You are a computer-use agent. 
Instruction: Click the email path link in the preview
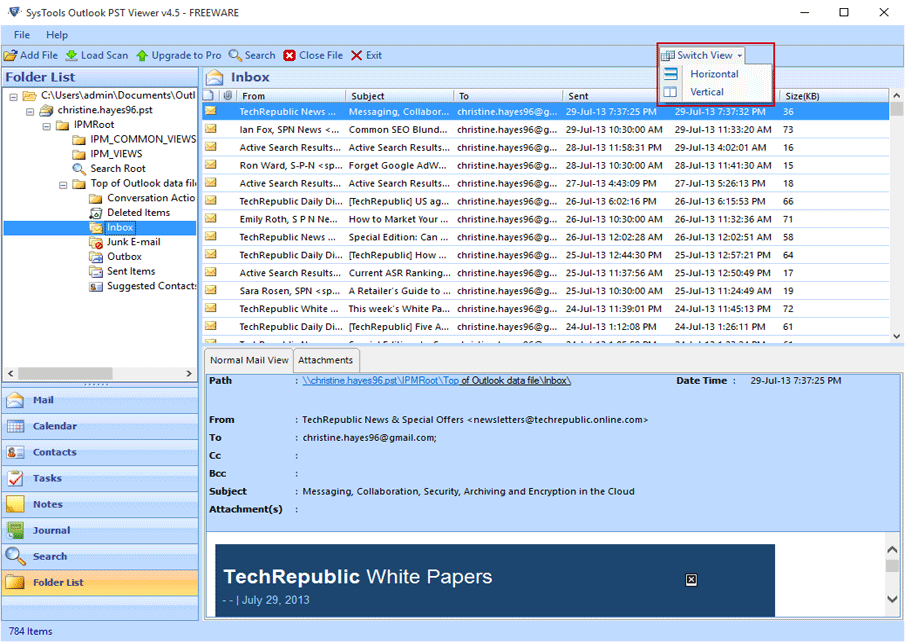(x=436, y=381)
